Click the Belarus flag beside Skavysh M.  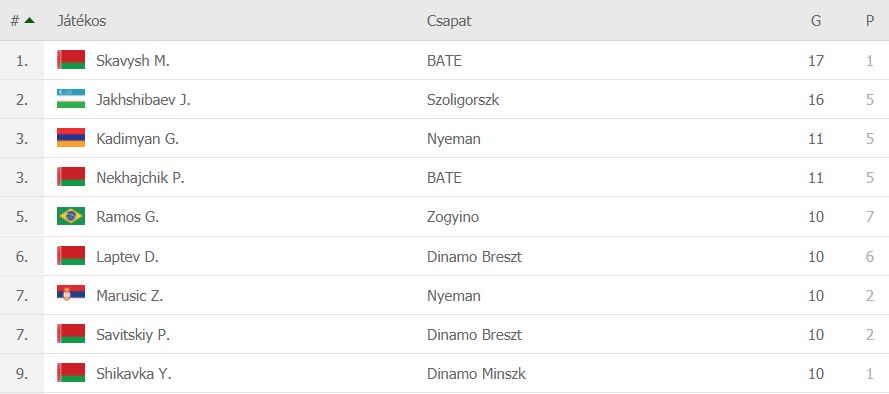coord(71,60)
